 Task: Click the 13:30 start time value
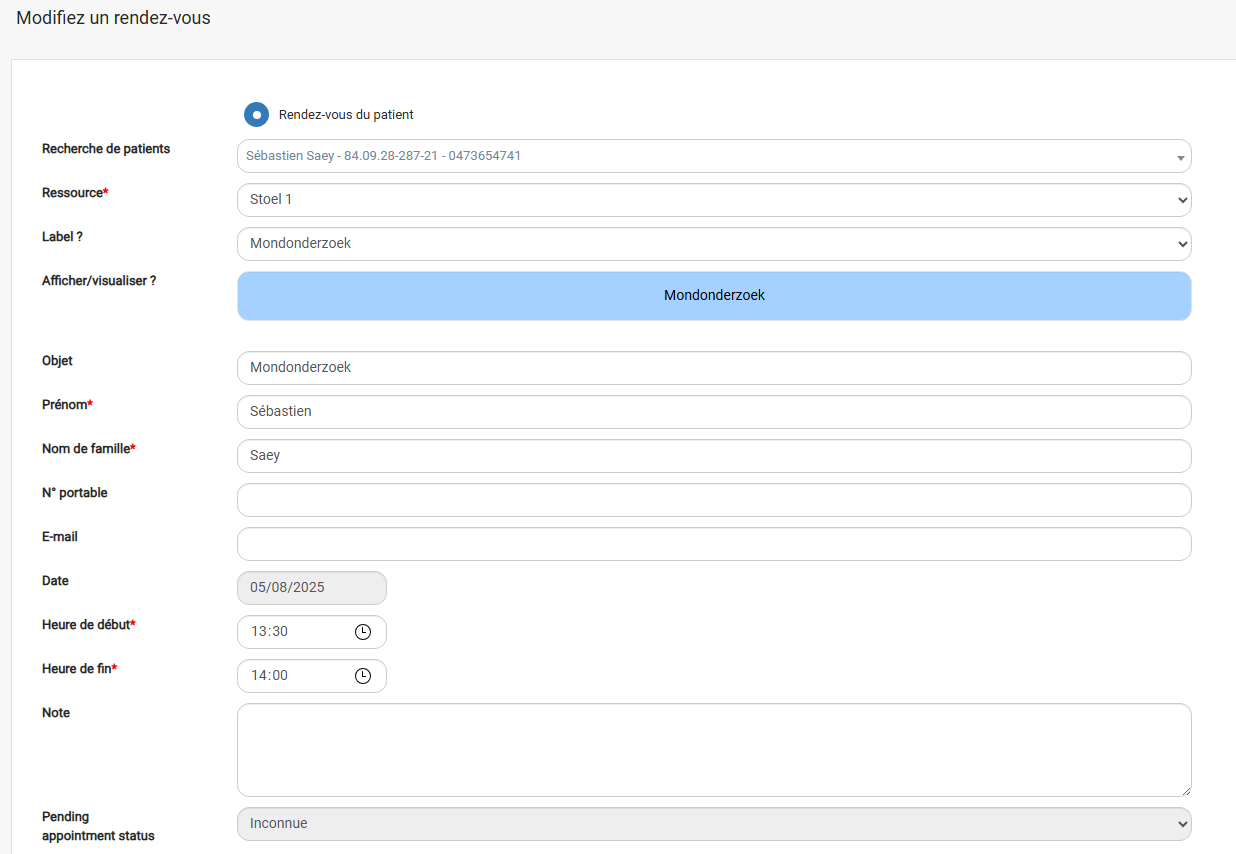tap(270, 632)
